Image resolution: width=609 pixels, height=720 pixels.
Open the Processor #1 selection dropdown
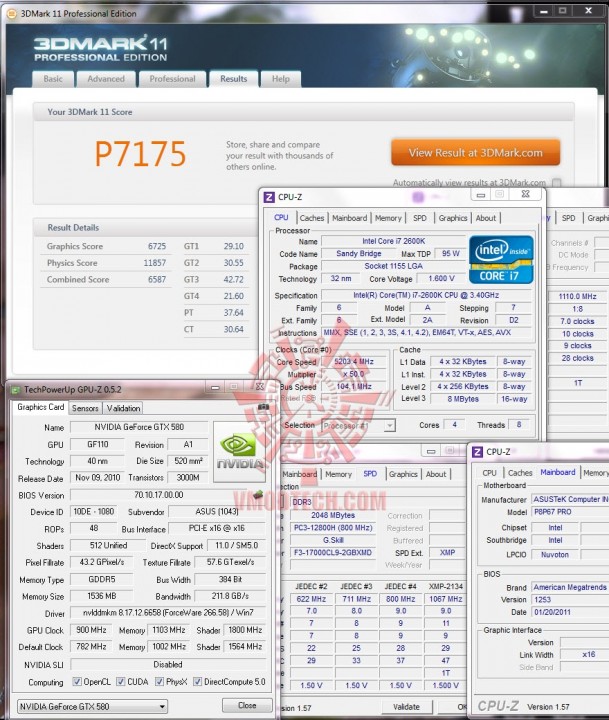point(358,426)
